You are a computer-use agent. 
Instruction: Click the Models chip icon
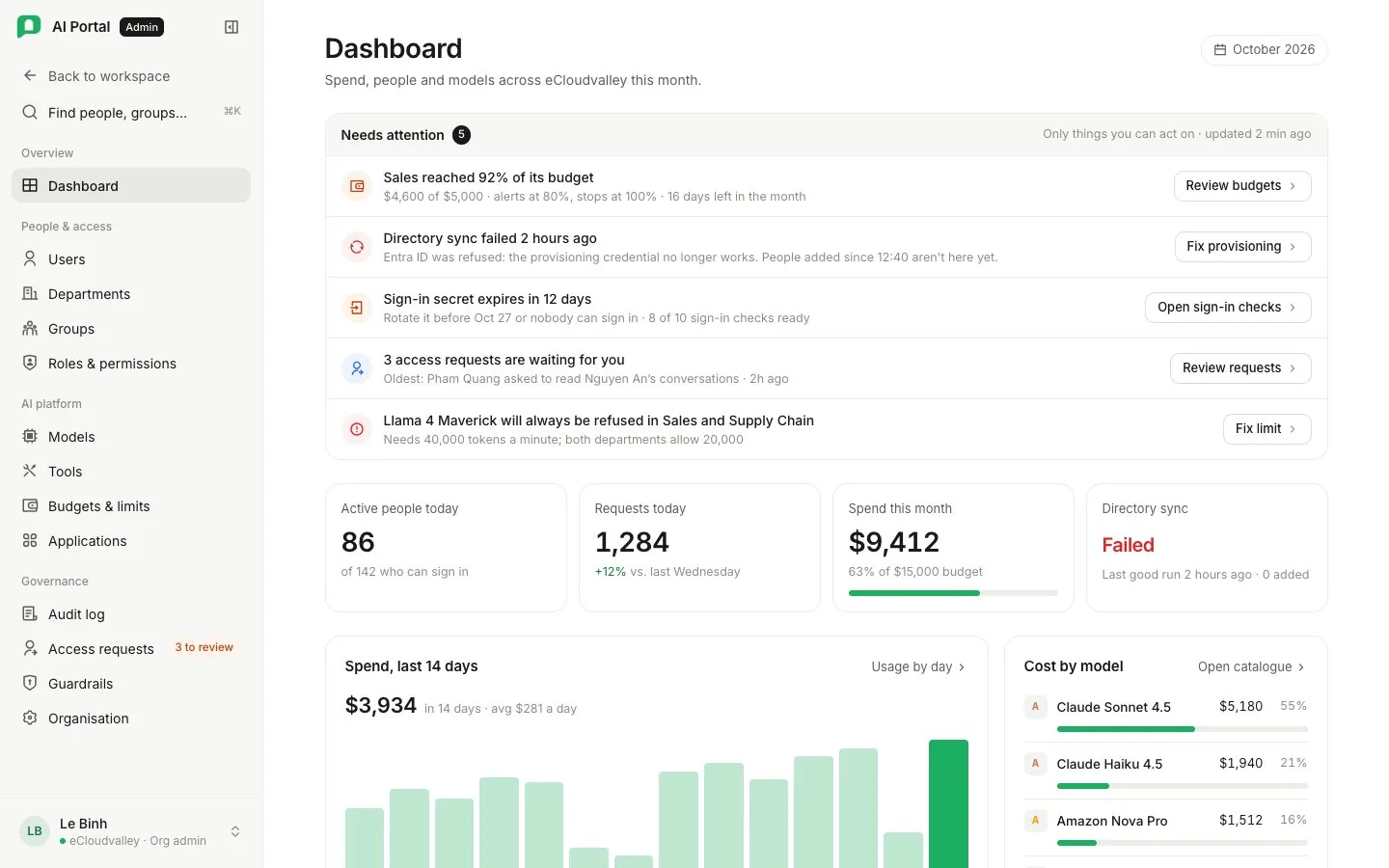tap(30, 436)
